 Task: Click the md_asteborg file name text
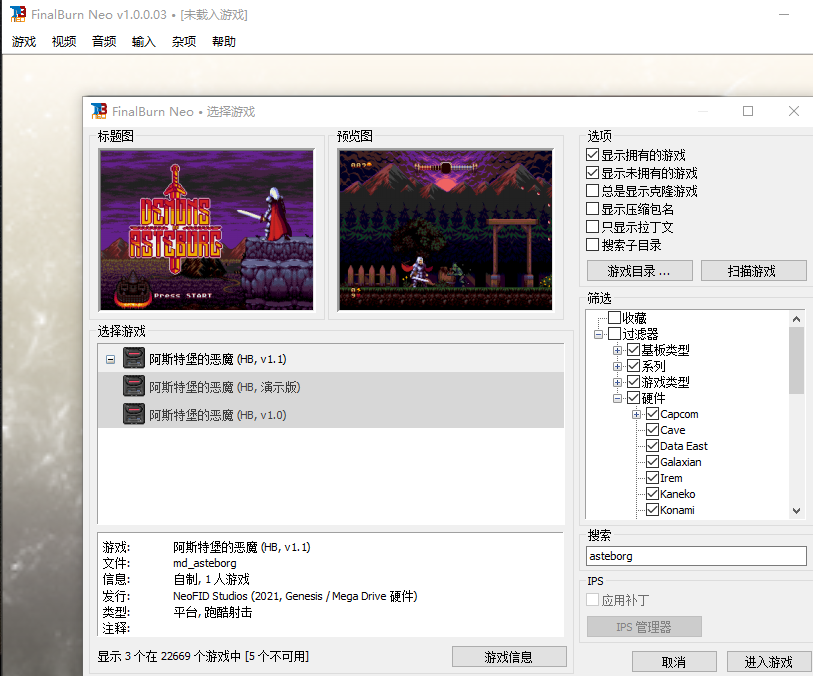tap(204, 563)
